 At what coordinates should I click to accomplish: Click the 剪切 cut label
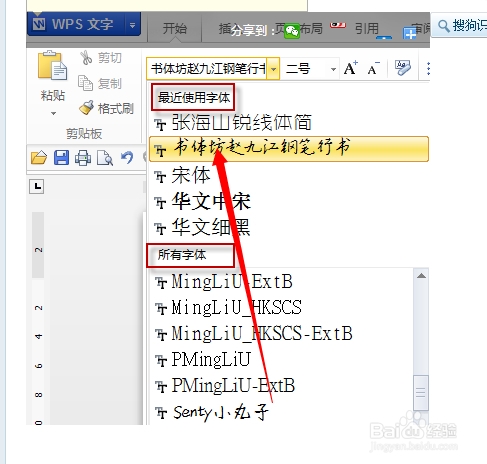click(110, 58)
